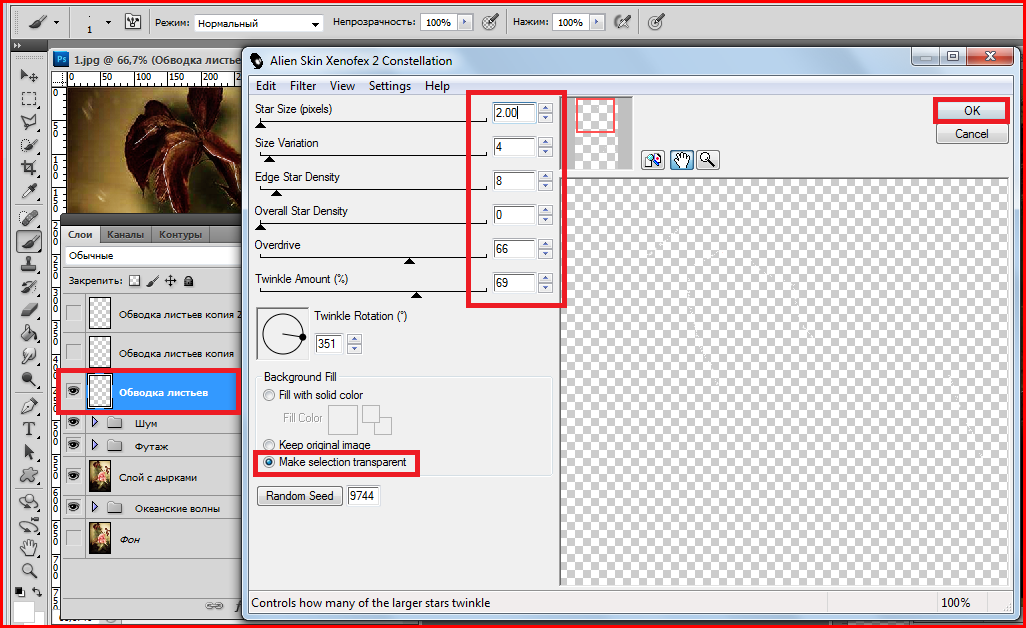Hide the Футаж group layer

click(x=73, y=445)
